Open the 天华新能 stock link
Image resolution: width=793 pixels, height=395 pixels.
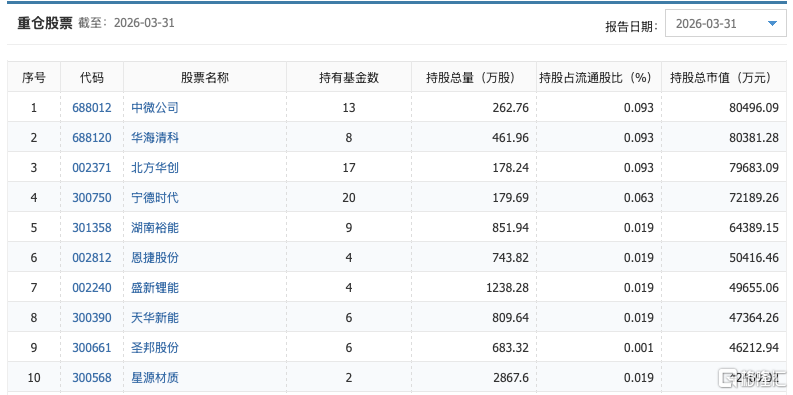click(x=155, y=318)
